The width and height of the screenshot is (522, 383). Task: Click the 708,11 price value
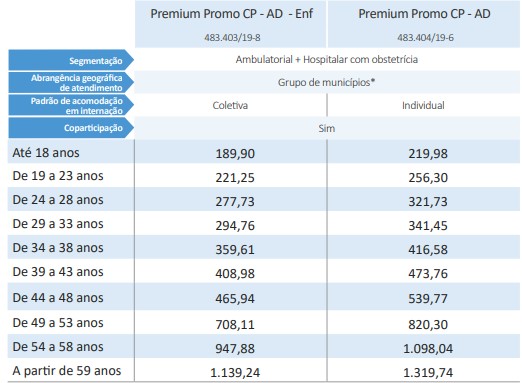click(235, 324)
